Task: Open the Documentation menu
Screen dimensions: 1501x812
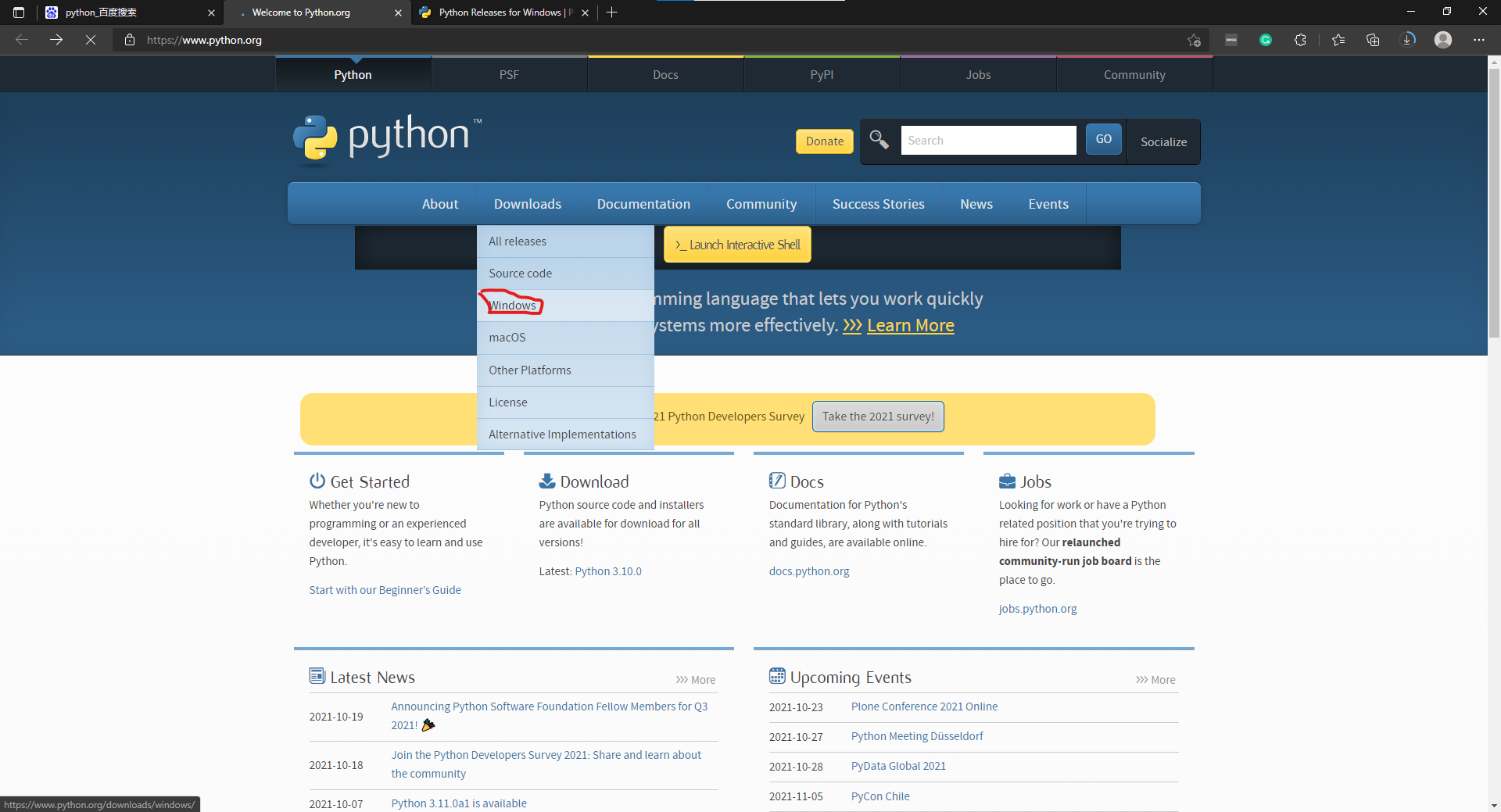Action: [643, 204]
